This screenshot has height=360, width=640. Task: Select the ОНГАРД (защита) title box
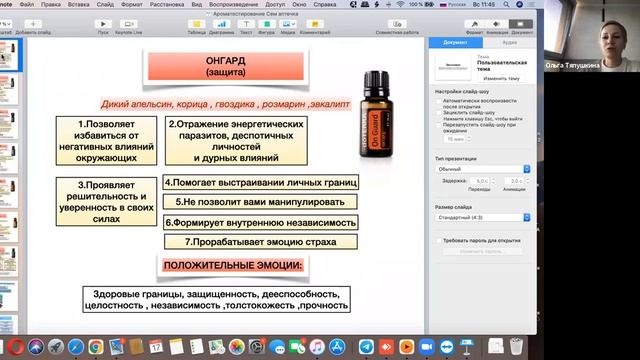[226, 66]
